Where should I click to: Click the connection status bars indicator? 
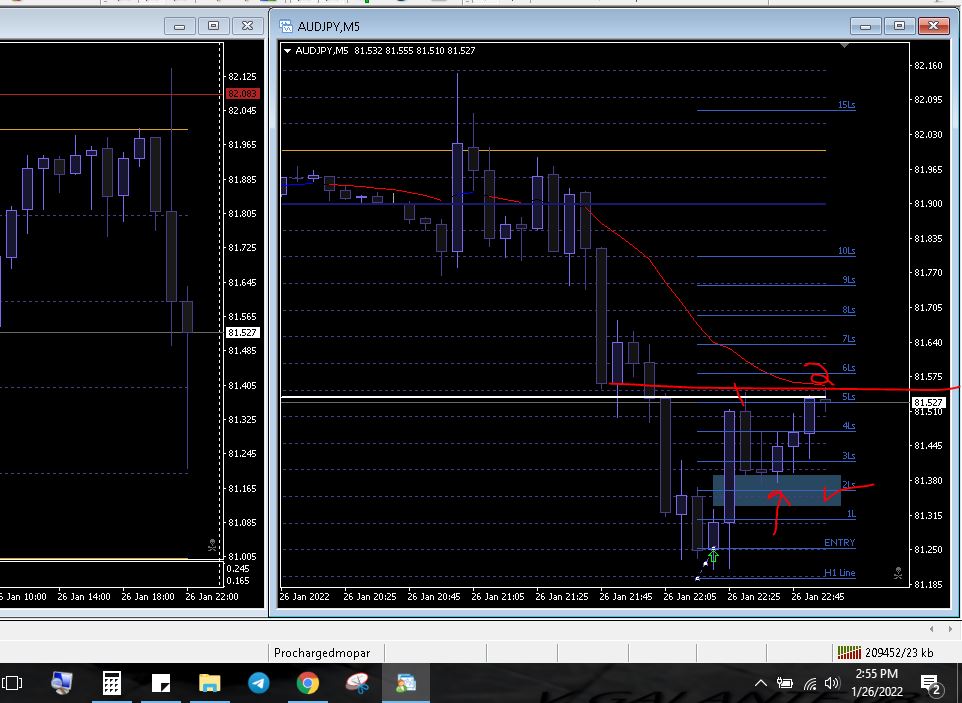coord(848,653)
